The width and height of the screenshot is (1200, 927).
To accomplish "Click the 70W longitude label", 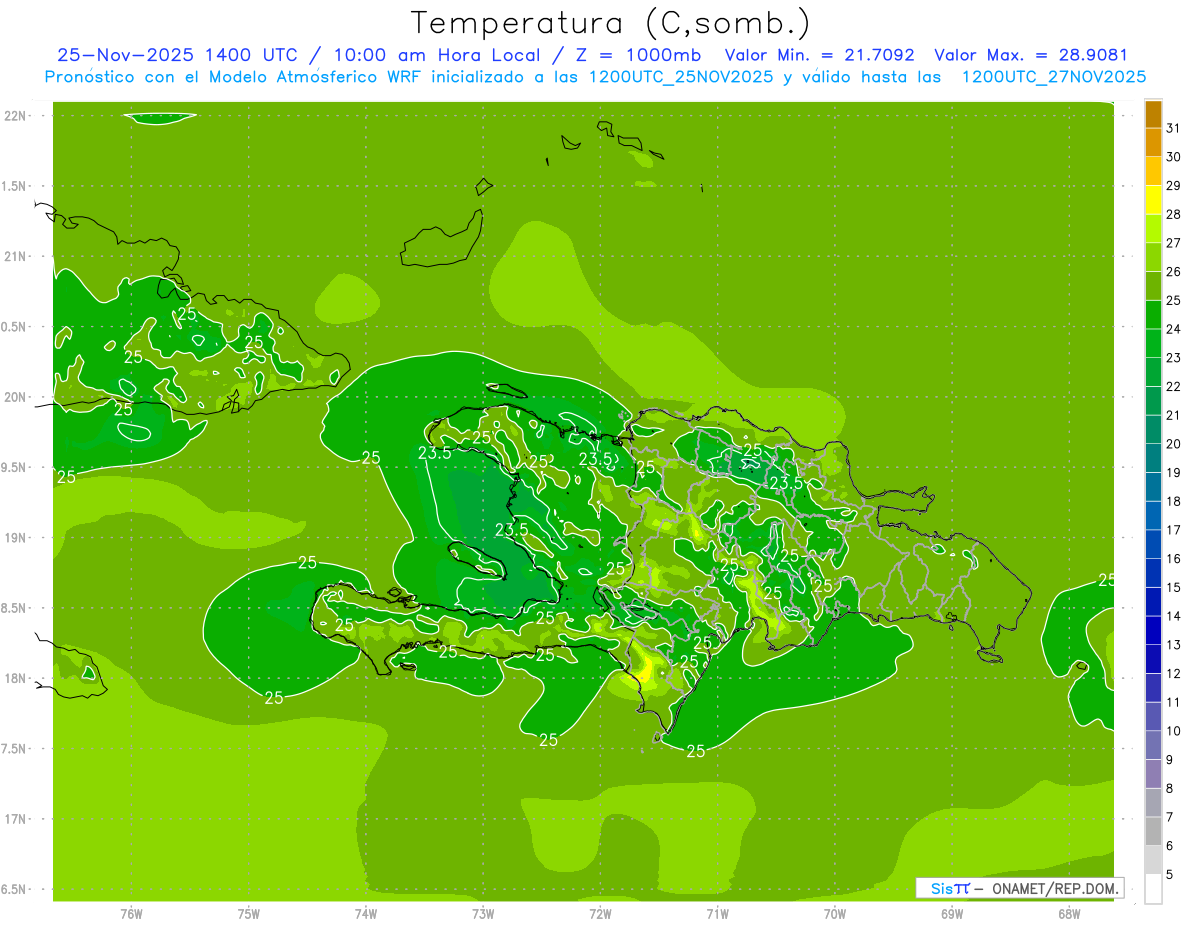I will tap(835, 914).
